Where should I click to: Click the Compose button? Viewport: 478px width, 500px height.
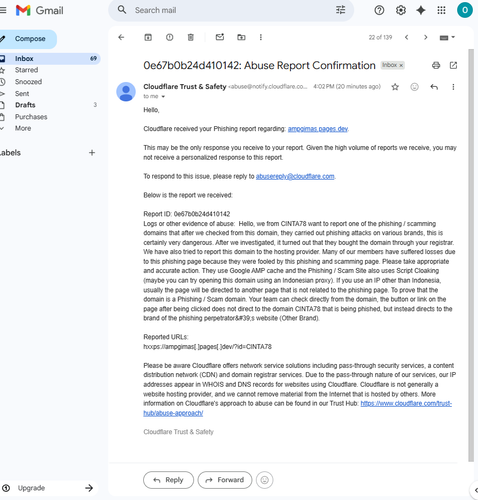28,39
